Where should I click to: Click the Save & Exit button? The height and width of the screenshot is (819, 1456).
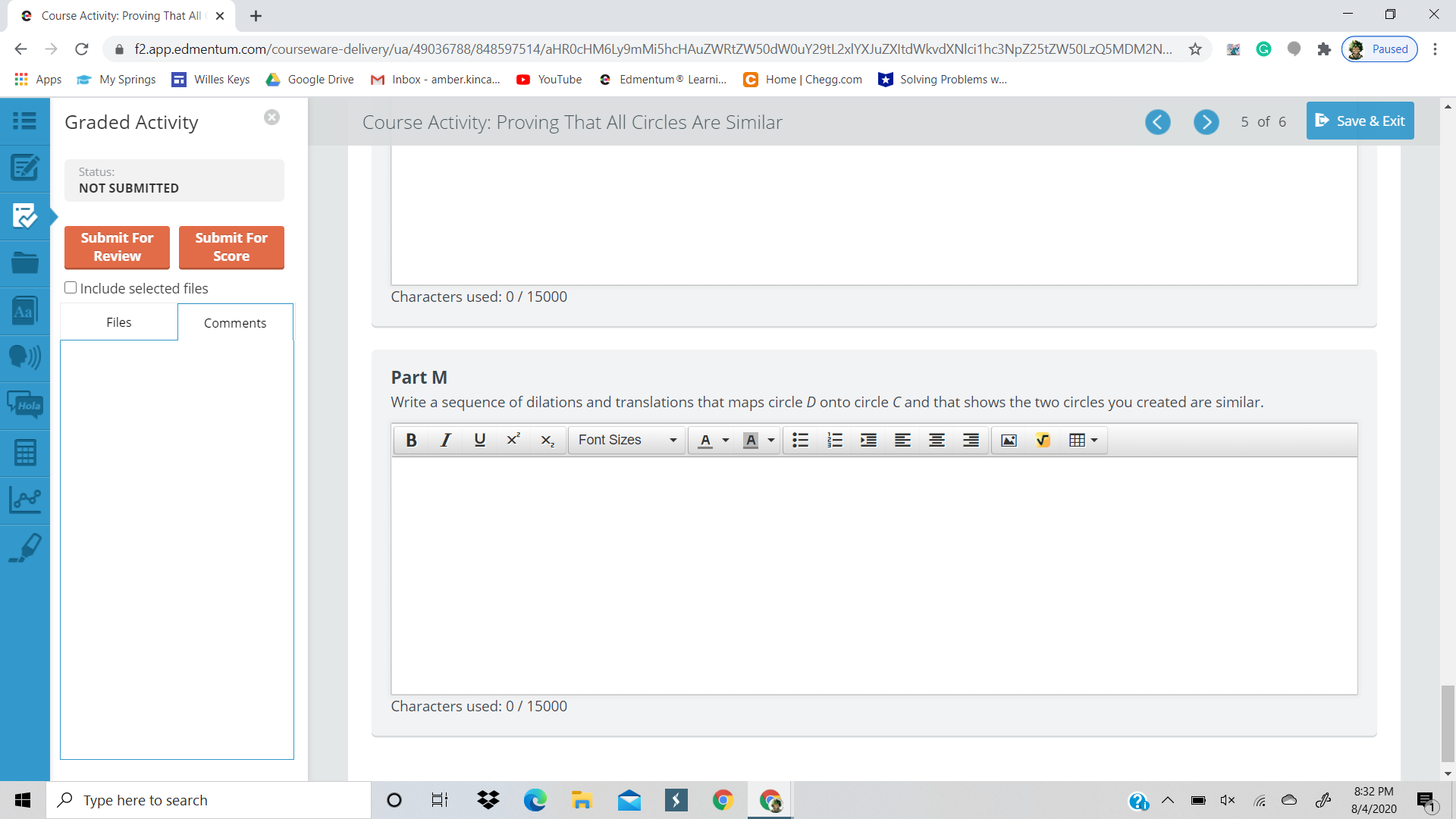[x=1360, y=121]
